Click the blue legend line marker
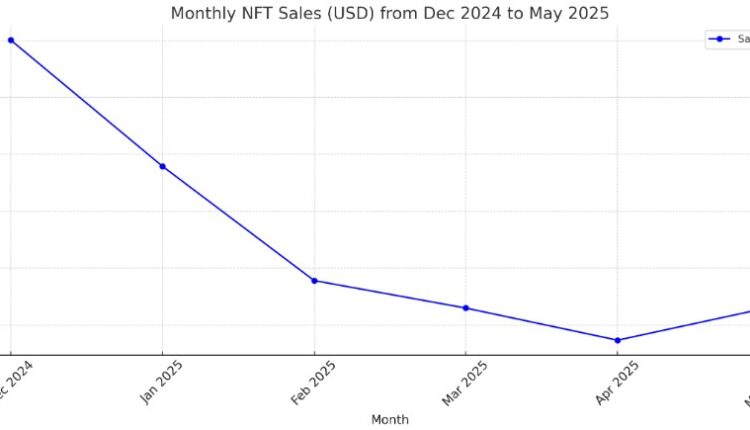This screenshot has height=430, width=750. 718,39
